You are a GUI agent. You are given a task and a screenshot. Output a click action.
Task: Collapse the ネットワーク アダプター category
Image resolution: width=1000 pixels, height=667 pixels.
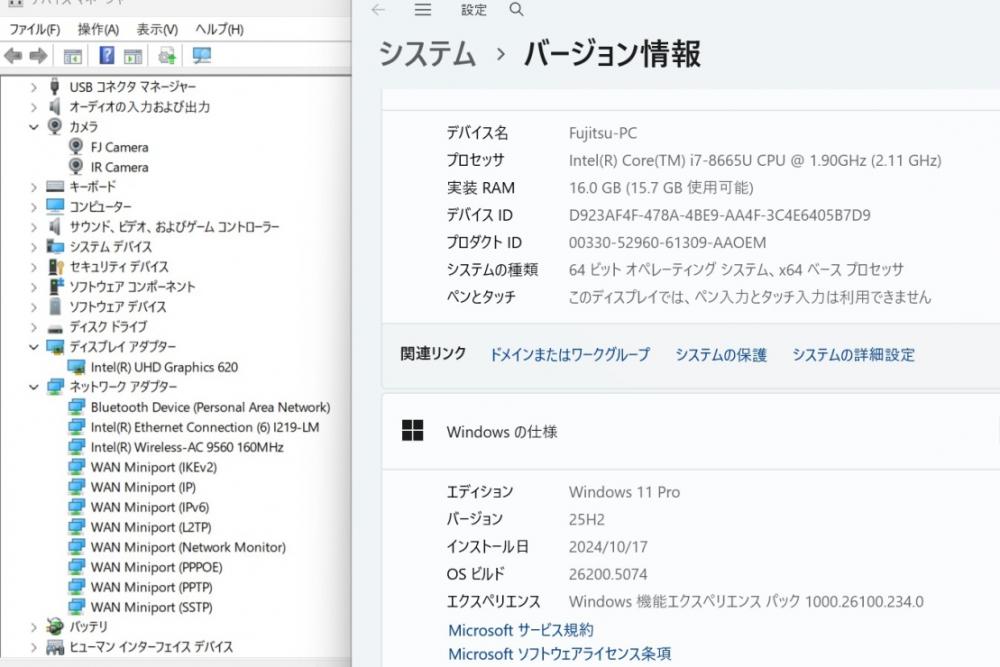tap(34, 387)
